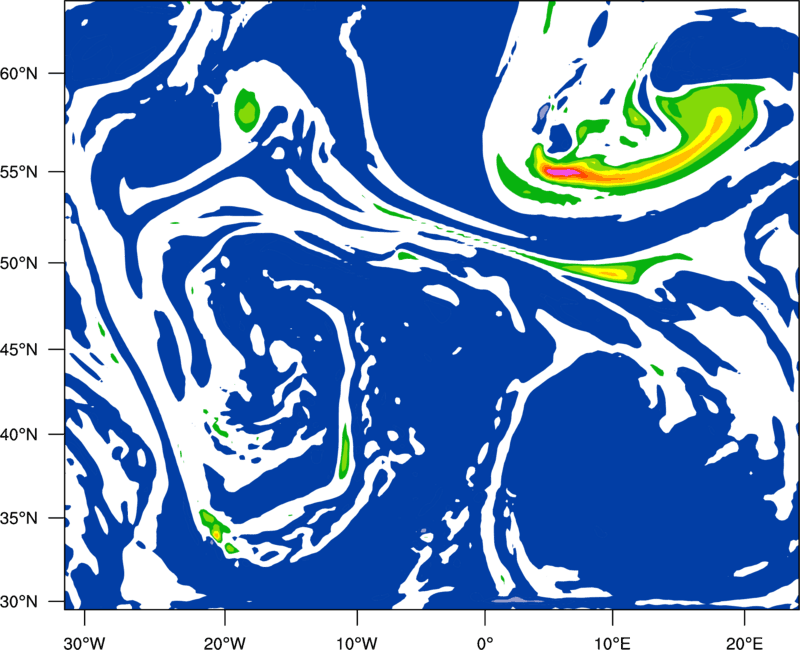Click the 35°N latitude label

[x=19, y=518]
